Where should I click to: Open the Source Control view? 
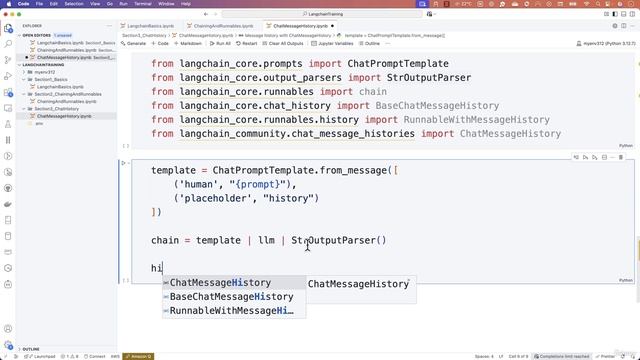pyautogui.click(x=8, y=60)
